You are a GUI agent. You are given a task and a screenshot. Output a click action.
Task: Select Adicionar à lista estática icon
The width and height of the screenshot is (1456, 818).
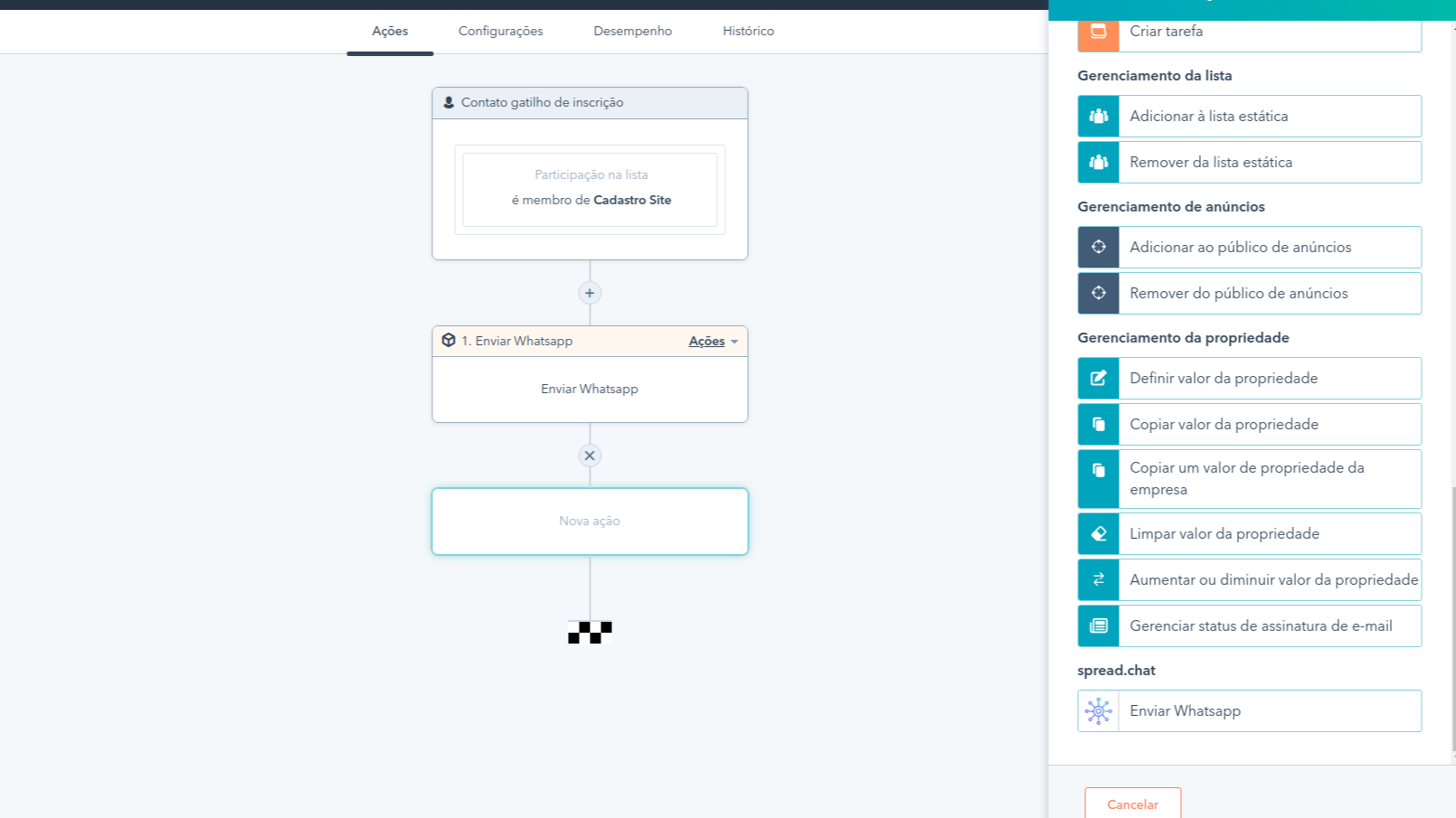tap(1098, 117)
